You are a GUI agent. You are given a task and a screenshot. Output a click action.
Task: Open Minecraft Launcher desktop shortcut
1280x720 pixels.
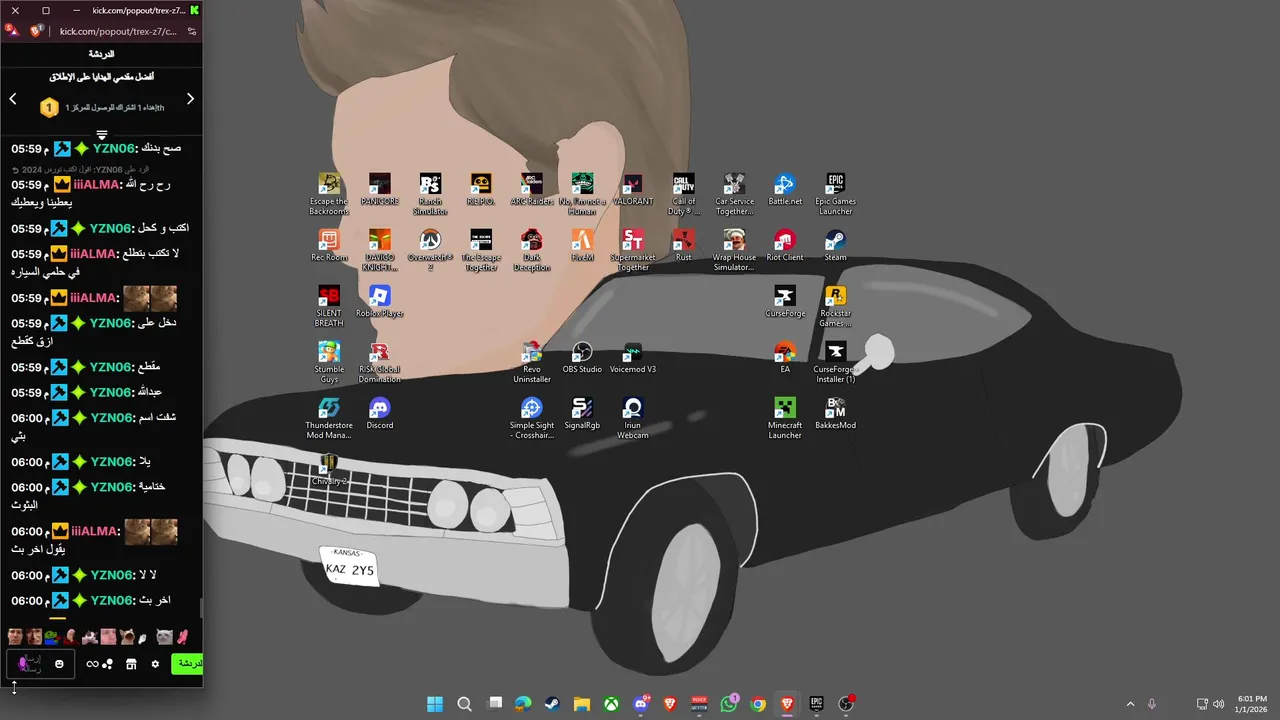click(785, 418)
